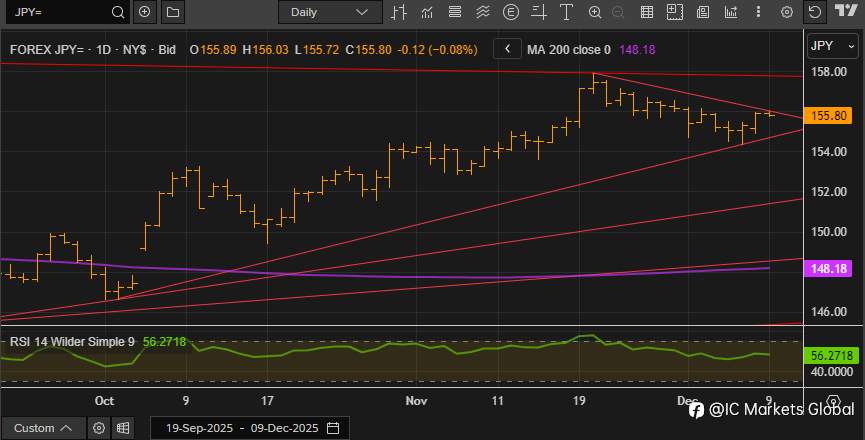Click the orange 155.80 price tag

(829, 115)
